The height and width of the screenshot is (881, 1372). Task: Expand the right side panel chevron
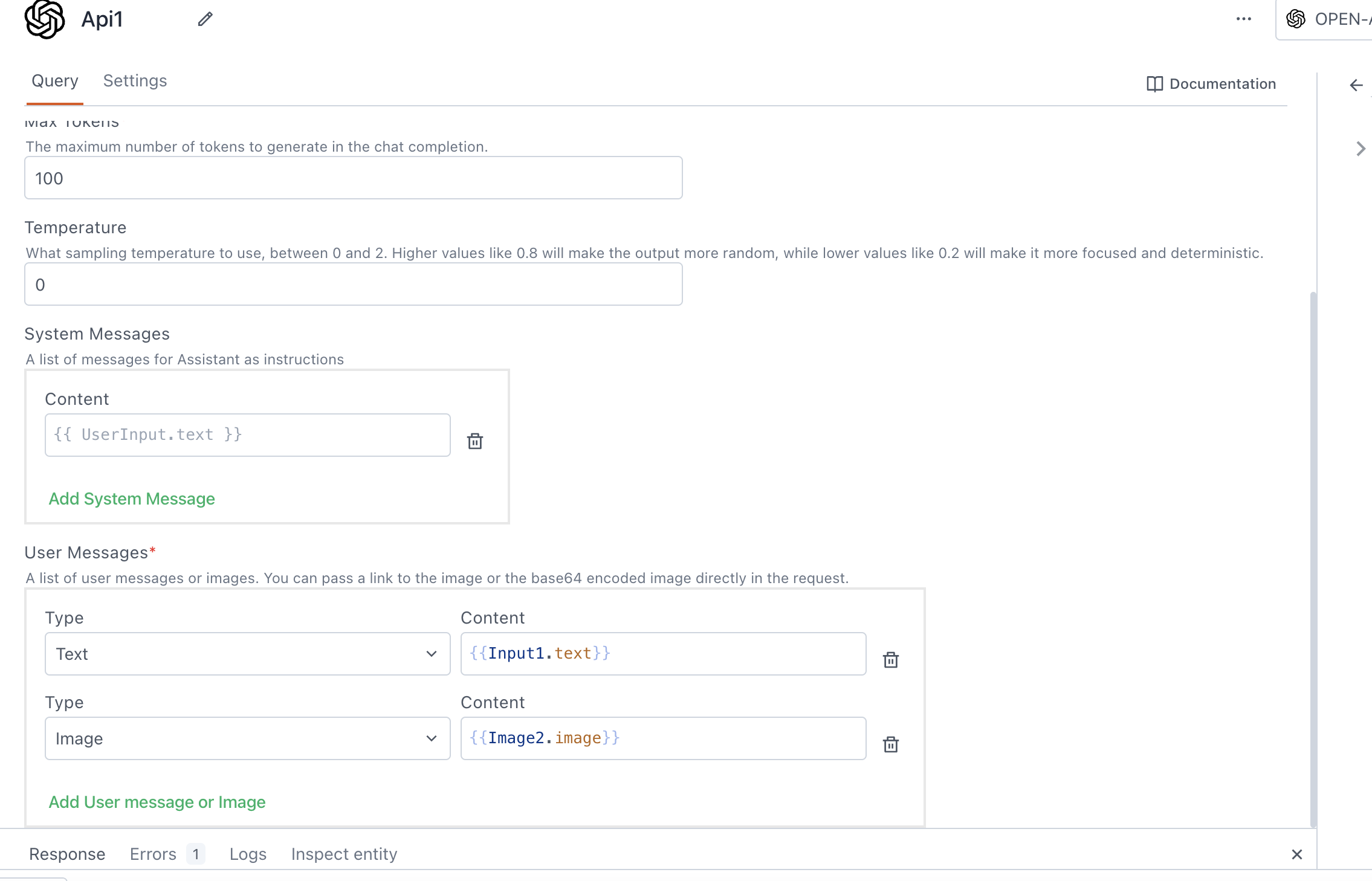click(1361, 149)
